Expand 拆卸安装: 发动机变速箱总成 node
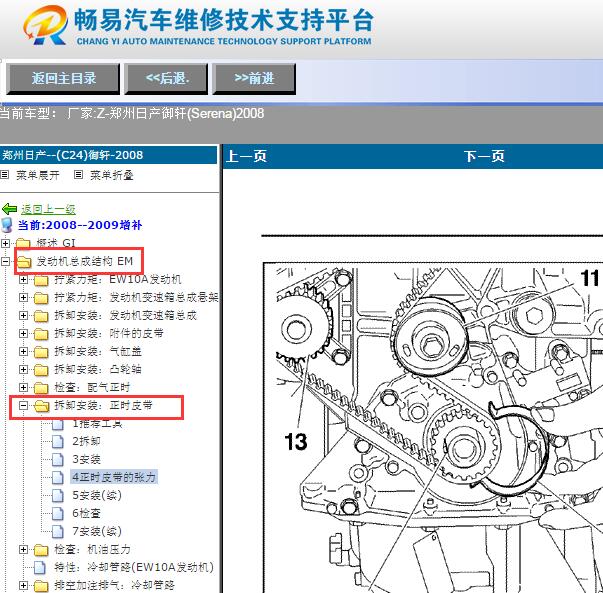 tap(23, 316)
